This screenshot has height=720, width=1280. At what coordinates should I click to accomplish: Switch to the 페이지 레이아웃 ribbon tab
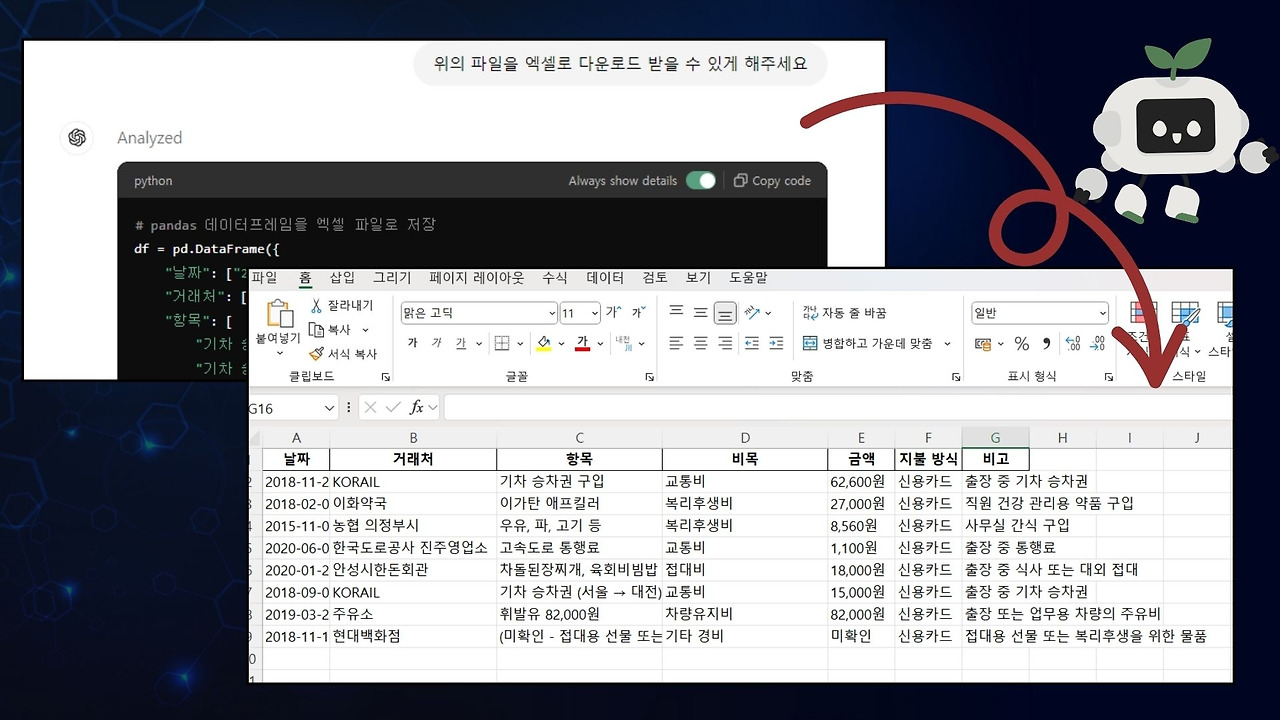point(477,278)
